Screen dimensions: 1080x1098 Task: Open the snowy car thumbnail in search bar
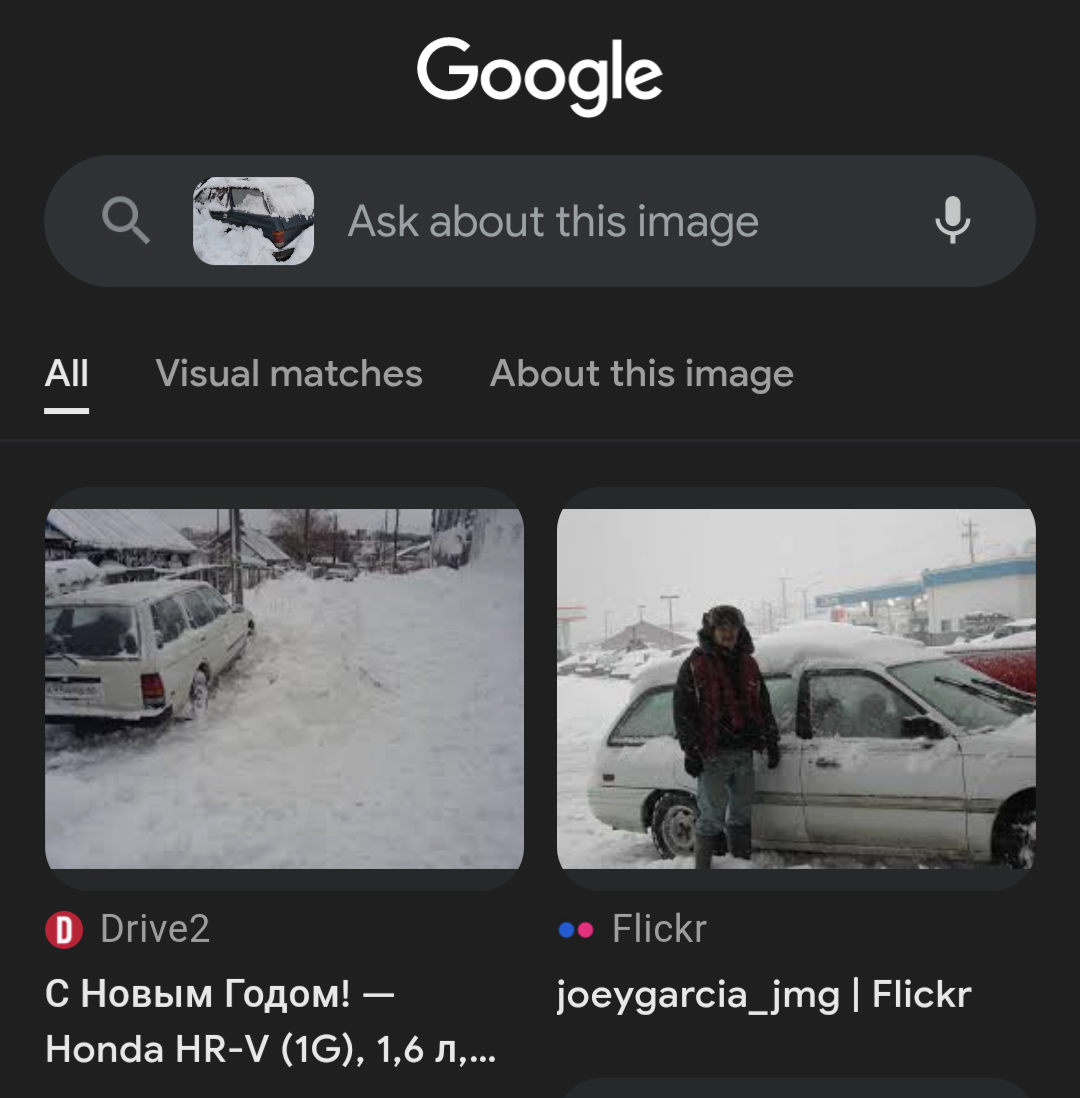(253, 220)
